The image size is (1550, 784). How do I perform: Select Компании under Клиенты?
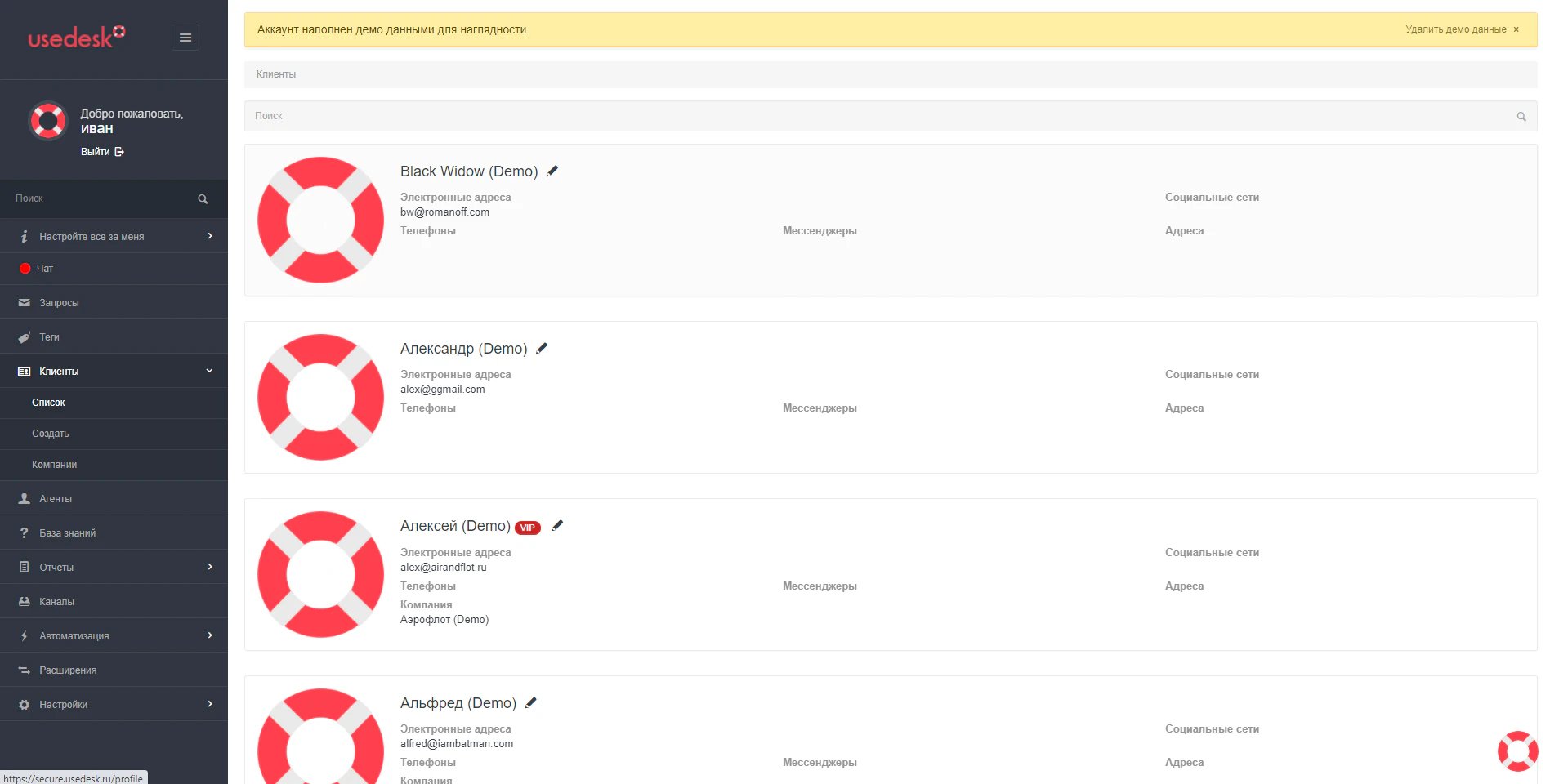pyautogui.click(x=114, y=465)
